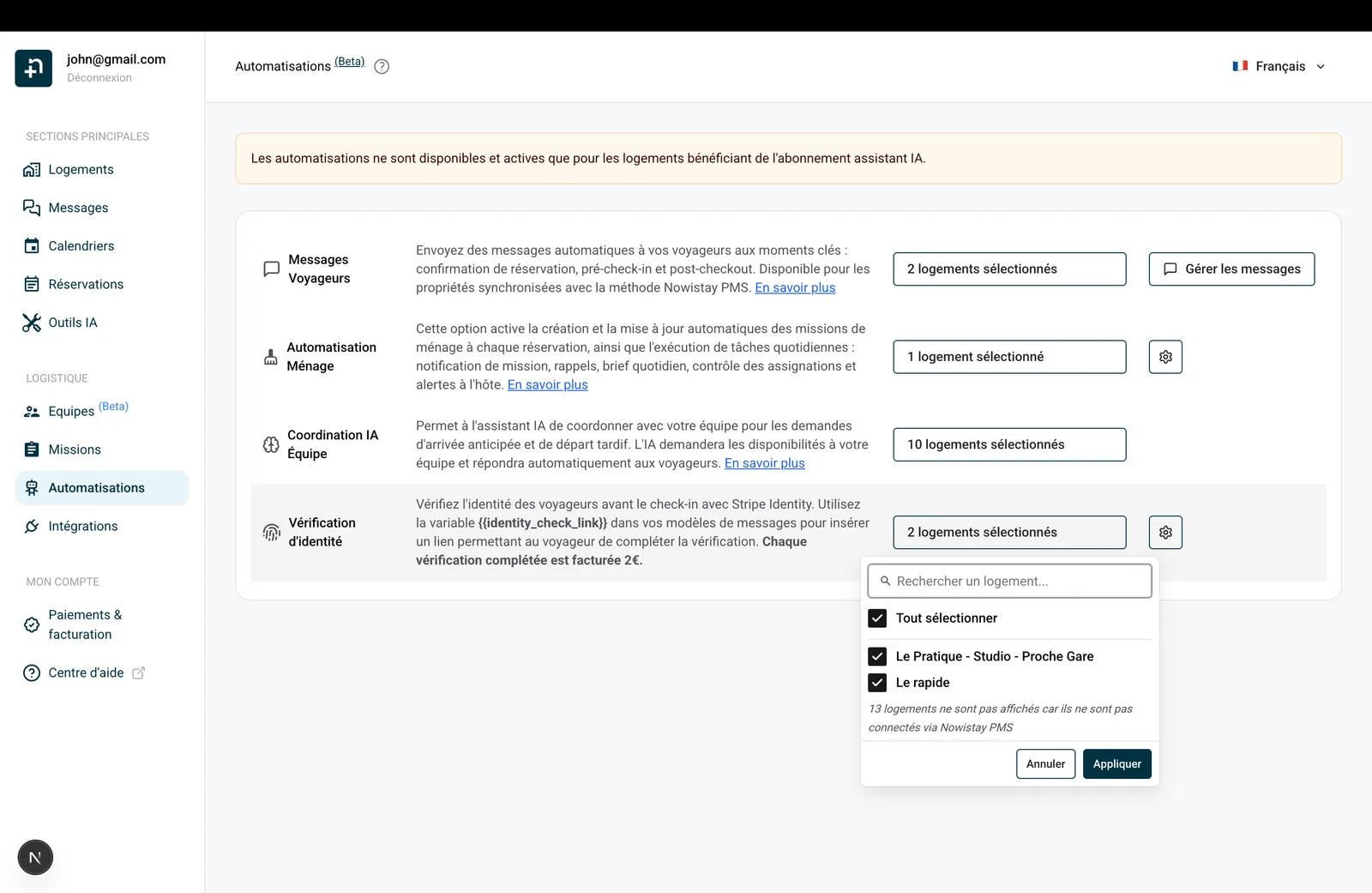This screenshot has width=1372, height=893.
Task: Open the Messages Voyageurs logements selector
Action: (x=1009, y=269)
